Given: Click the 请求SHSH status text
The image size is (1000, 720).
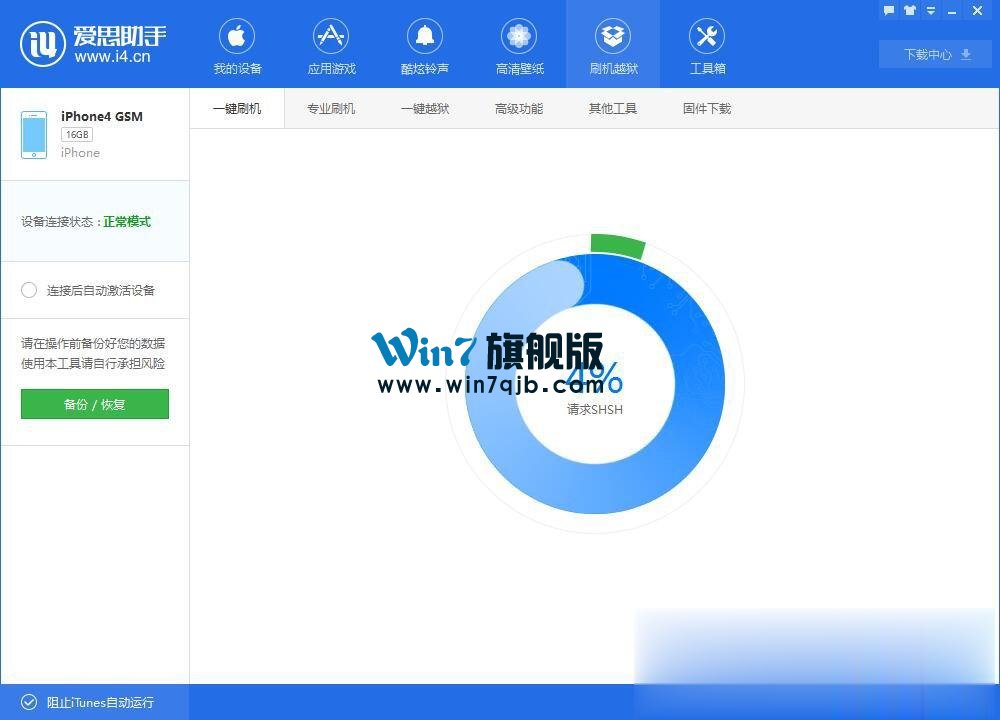Looking at the screenshot, I should pyautogui.click(x=594, y=409).
